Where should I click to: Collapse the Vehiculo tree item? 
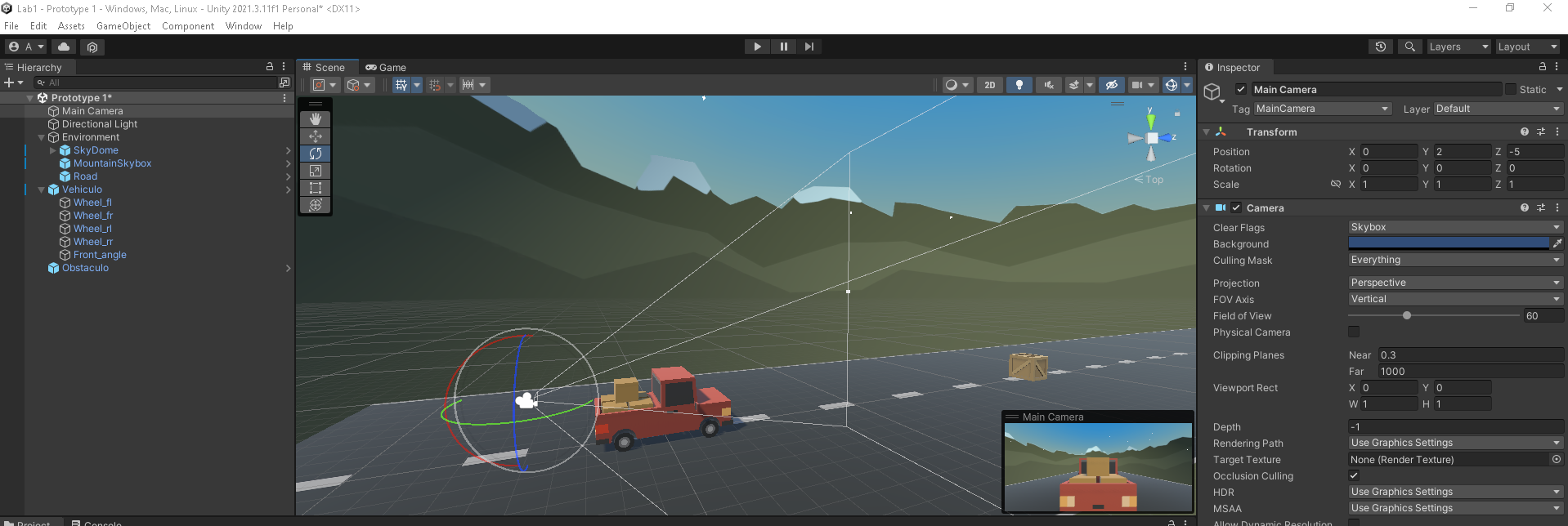[42, 189]
